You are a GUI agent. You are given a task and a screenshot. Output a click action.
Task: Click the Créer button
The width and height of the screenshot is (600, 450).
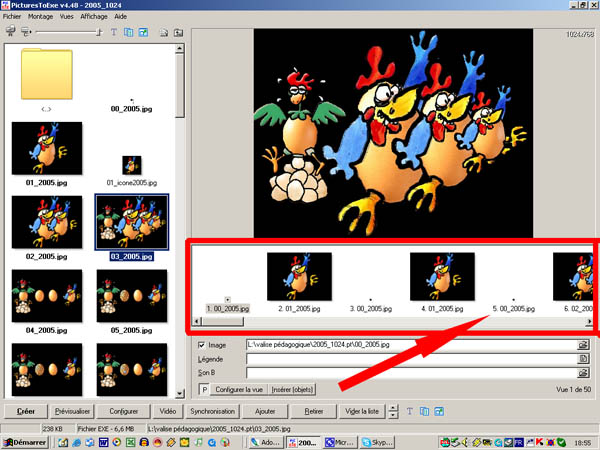(x=26, y=411)
